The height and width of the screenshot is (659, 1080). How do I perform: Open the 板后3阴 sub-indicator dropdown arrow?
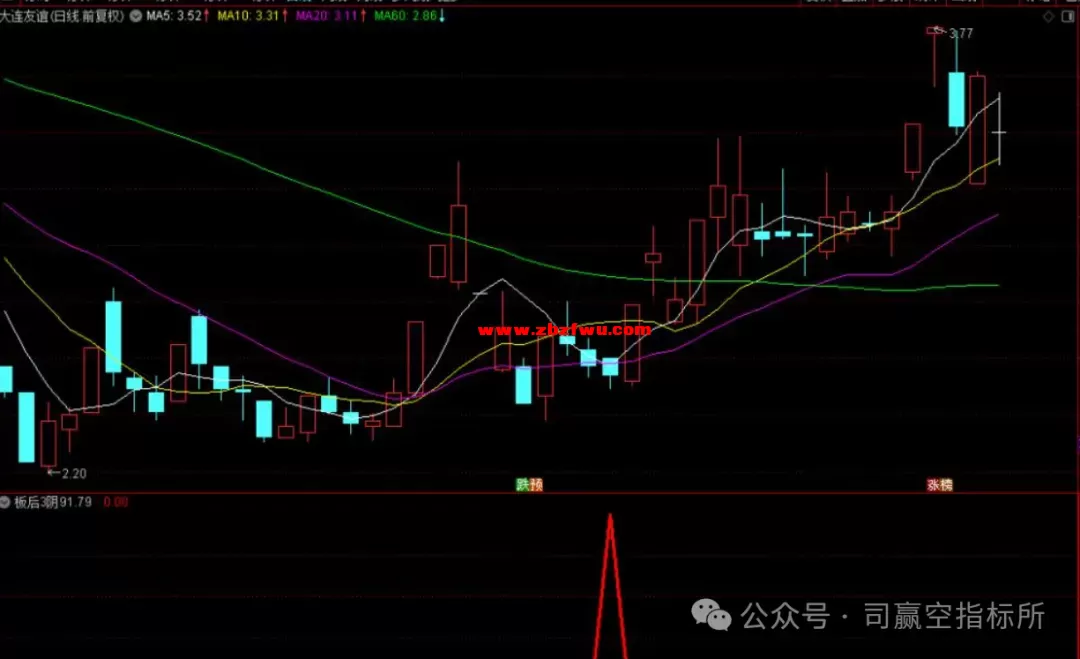pyautogui.click(x=5, y=503)
